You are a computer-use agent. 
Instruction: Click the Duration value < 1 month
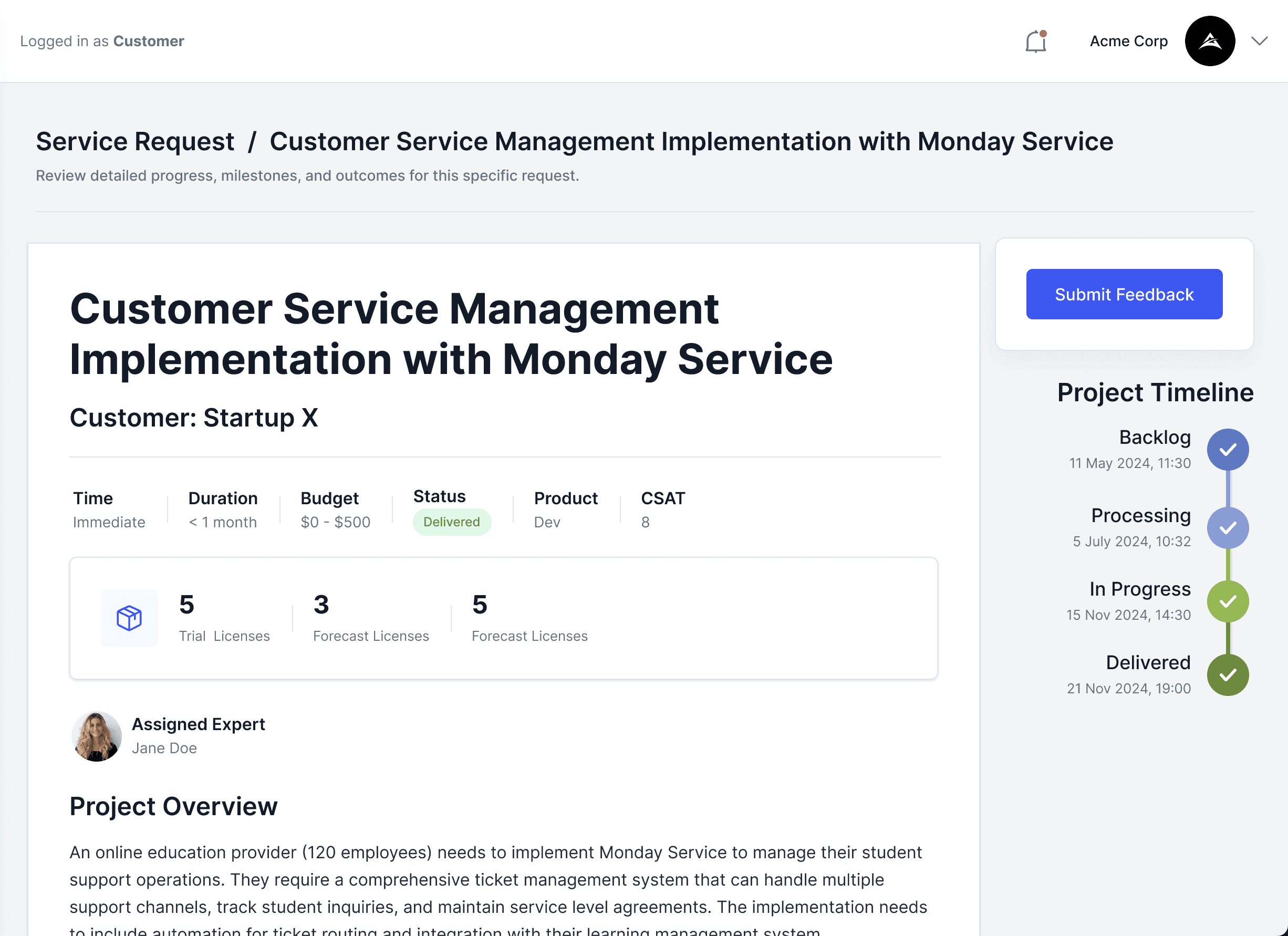point(223,522)
